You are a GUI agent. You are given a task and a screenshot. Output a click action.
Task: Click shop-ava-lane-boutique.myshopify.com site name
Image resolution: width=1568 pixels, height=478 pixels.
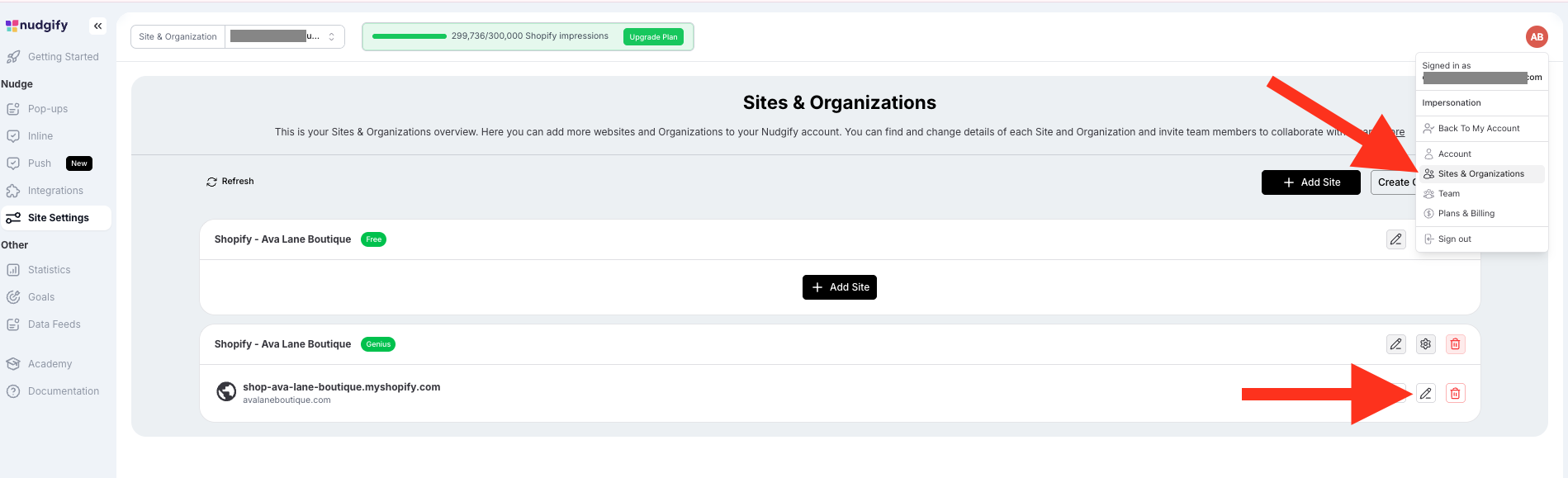[x=341, y=387]
